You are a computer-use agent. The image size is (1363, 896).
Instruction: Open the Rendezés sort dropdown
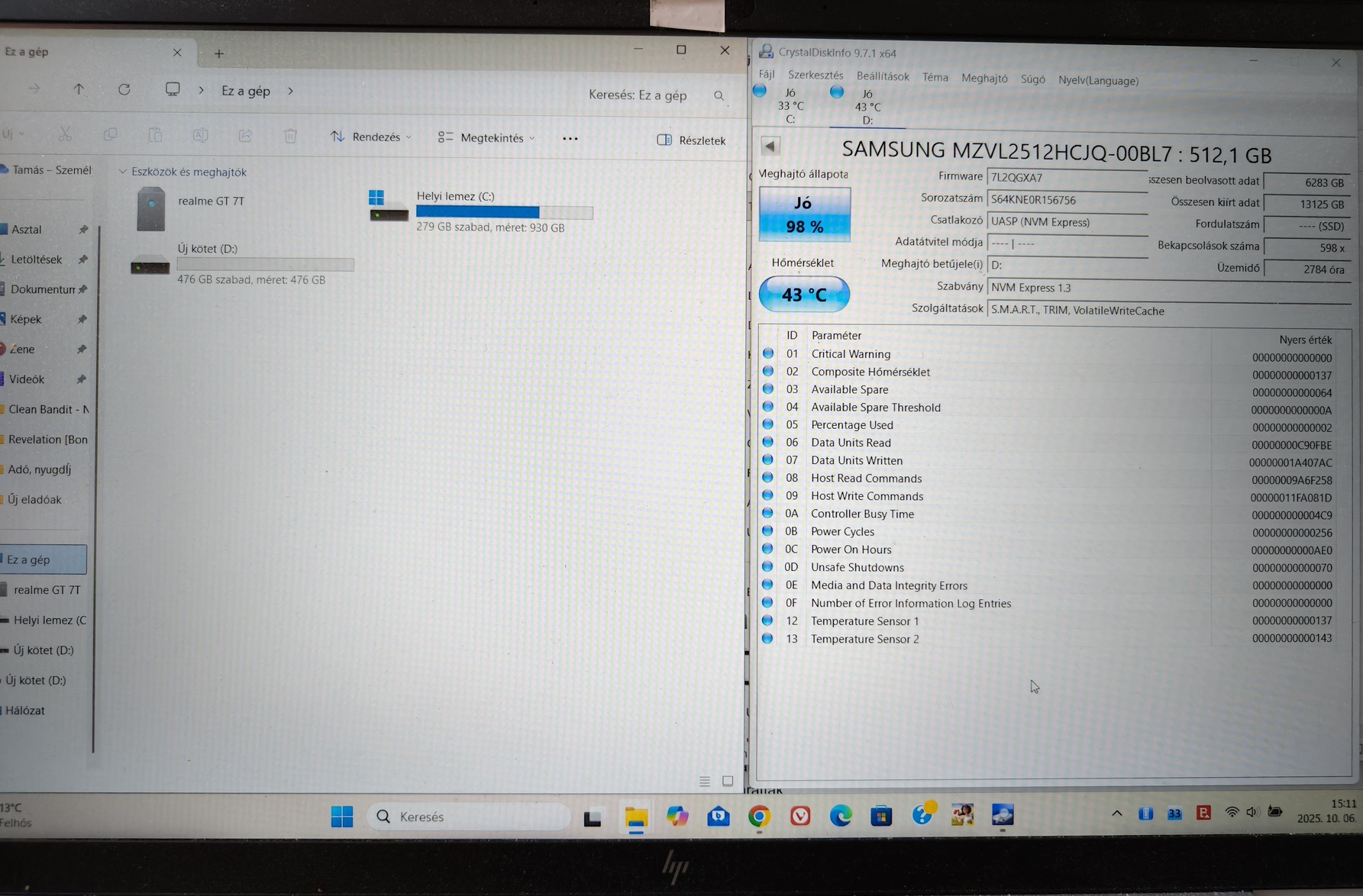(371, 137)
